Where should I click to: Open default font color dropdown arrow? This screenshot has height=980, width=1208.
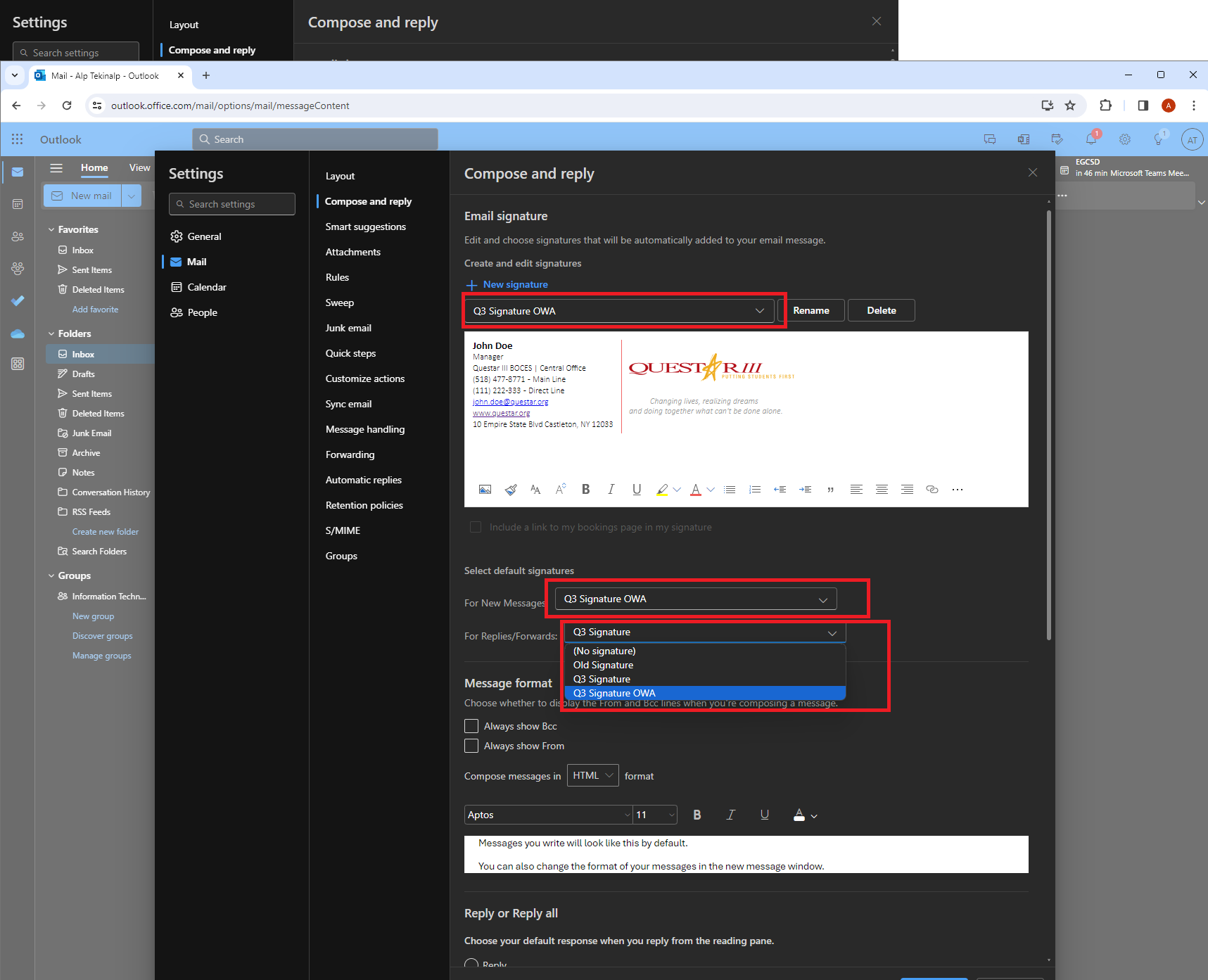click(814, 816)
